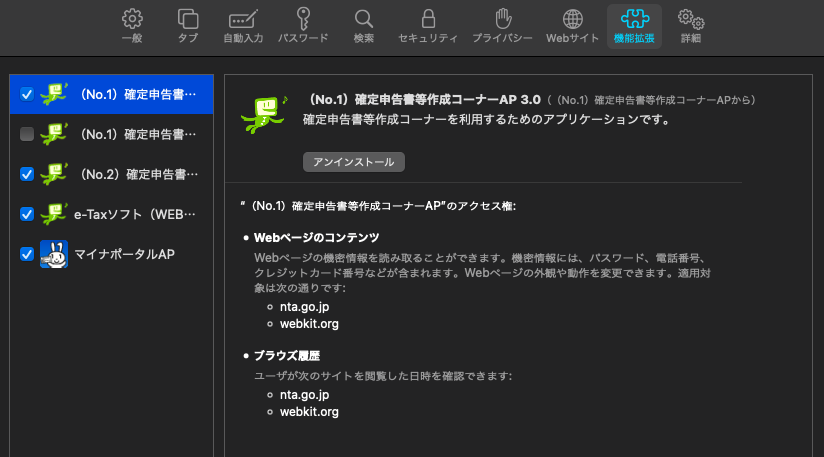Open the 一般 (General) settings pane
Image resolution: width=824 pixels, height=457 pixels.
[x=132, y=26]
